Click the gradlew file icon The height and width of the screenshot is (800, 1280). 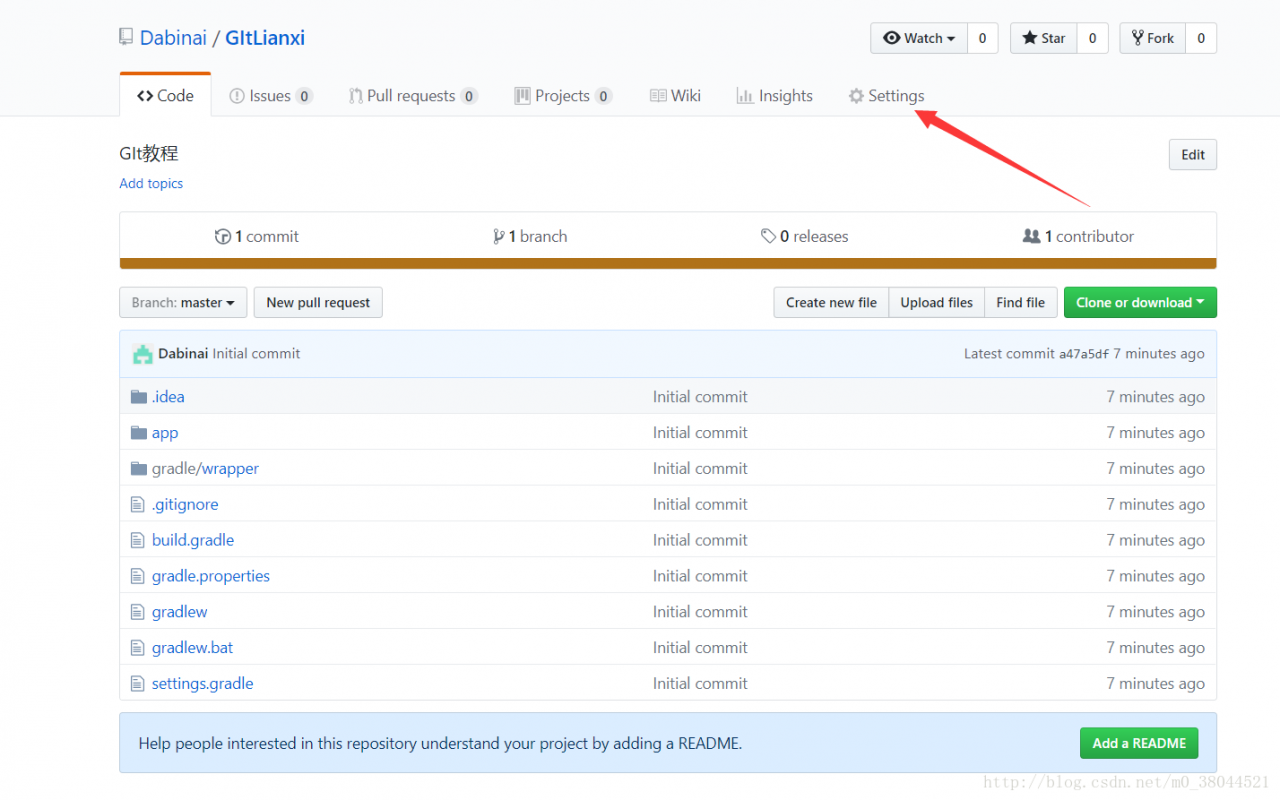(138, 612)
